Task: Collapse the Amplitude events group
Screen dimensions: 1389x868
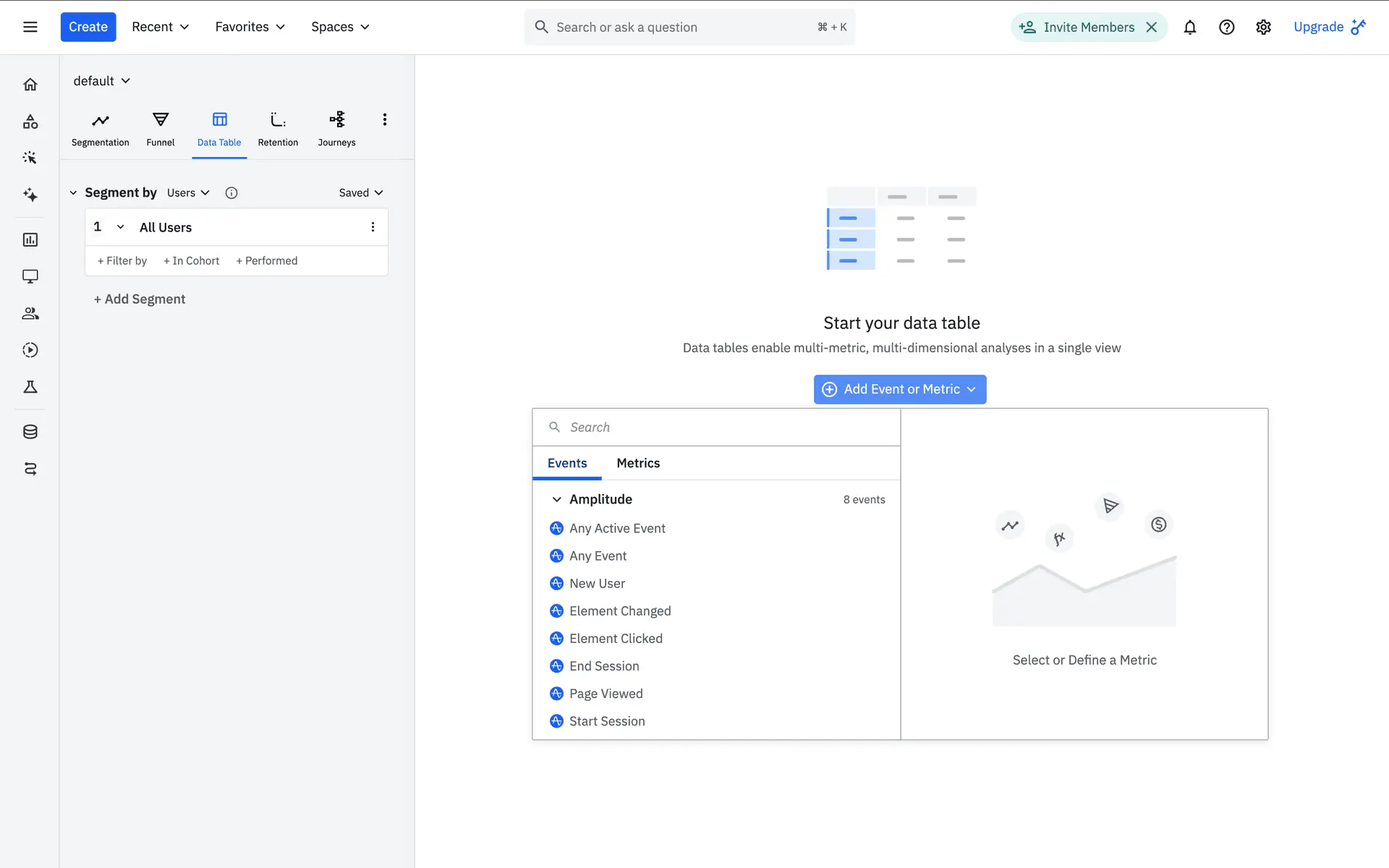Action: 556,499
